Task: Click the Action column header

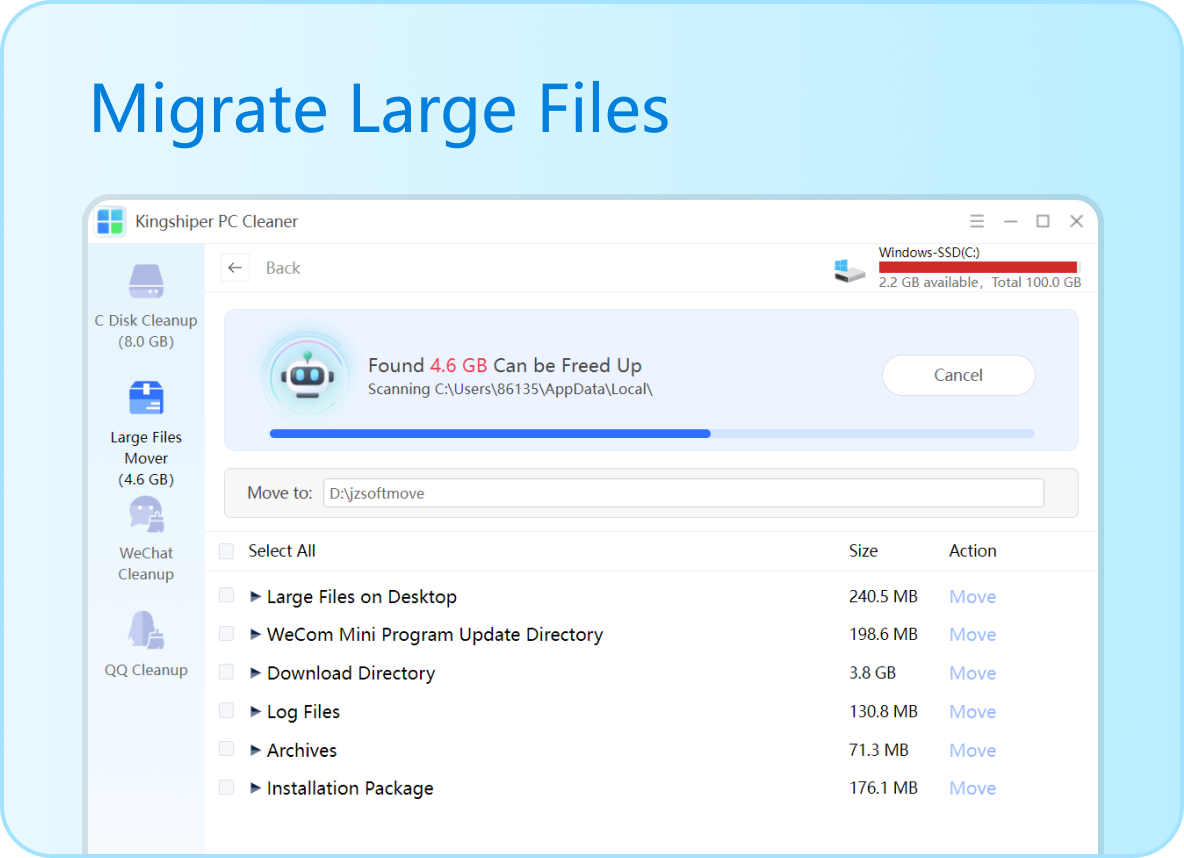Action: 973,551
